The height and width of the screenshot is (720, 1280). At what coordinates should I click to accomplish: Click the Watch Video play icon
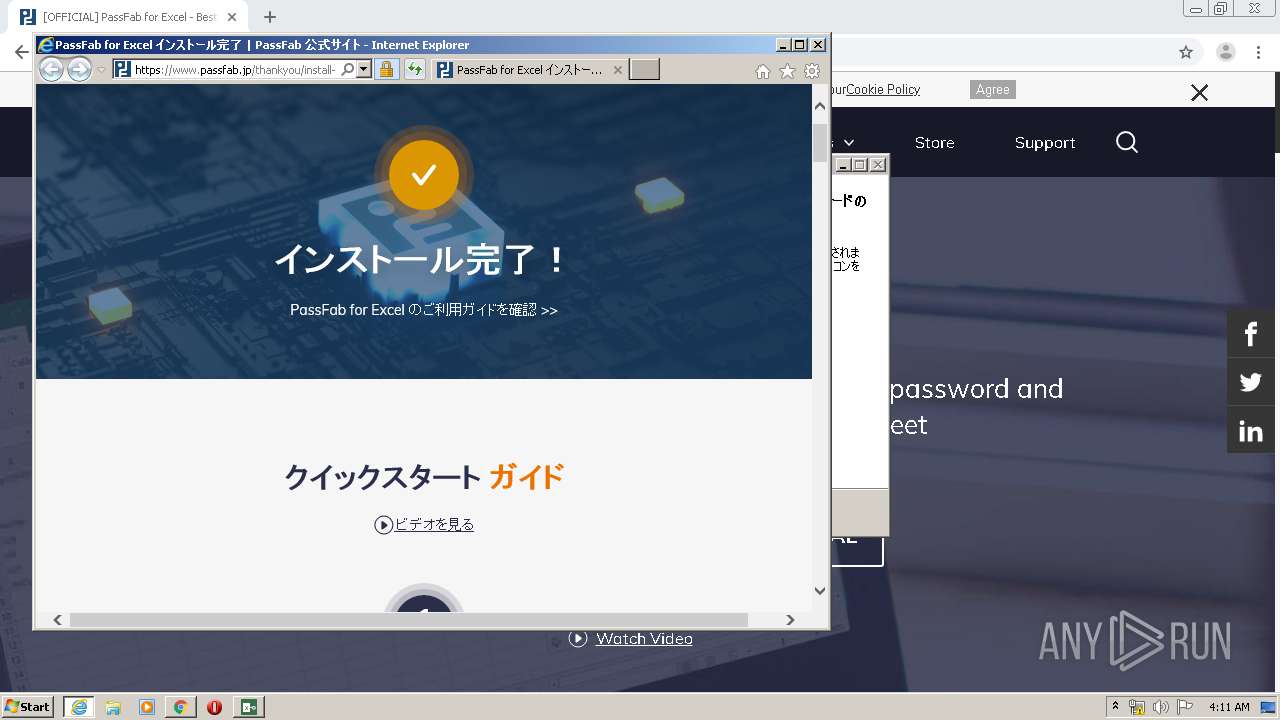pyautogui.click(x=578, y=639)
